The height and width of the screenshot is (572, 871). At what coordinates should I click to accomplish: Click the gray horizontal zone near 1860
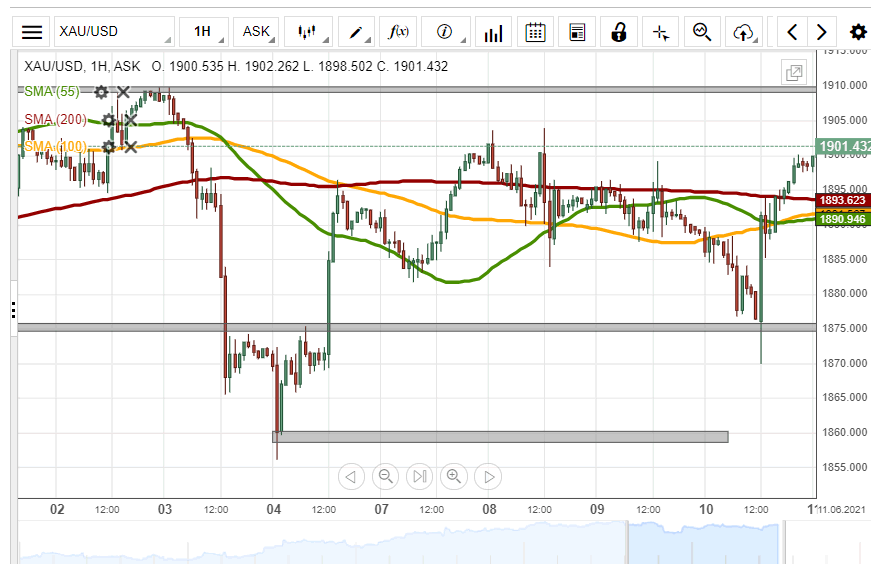point(500,436)
